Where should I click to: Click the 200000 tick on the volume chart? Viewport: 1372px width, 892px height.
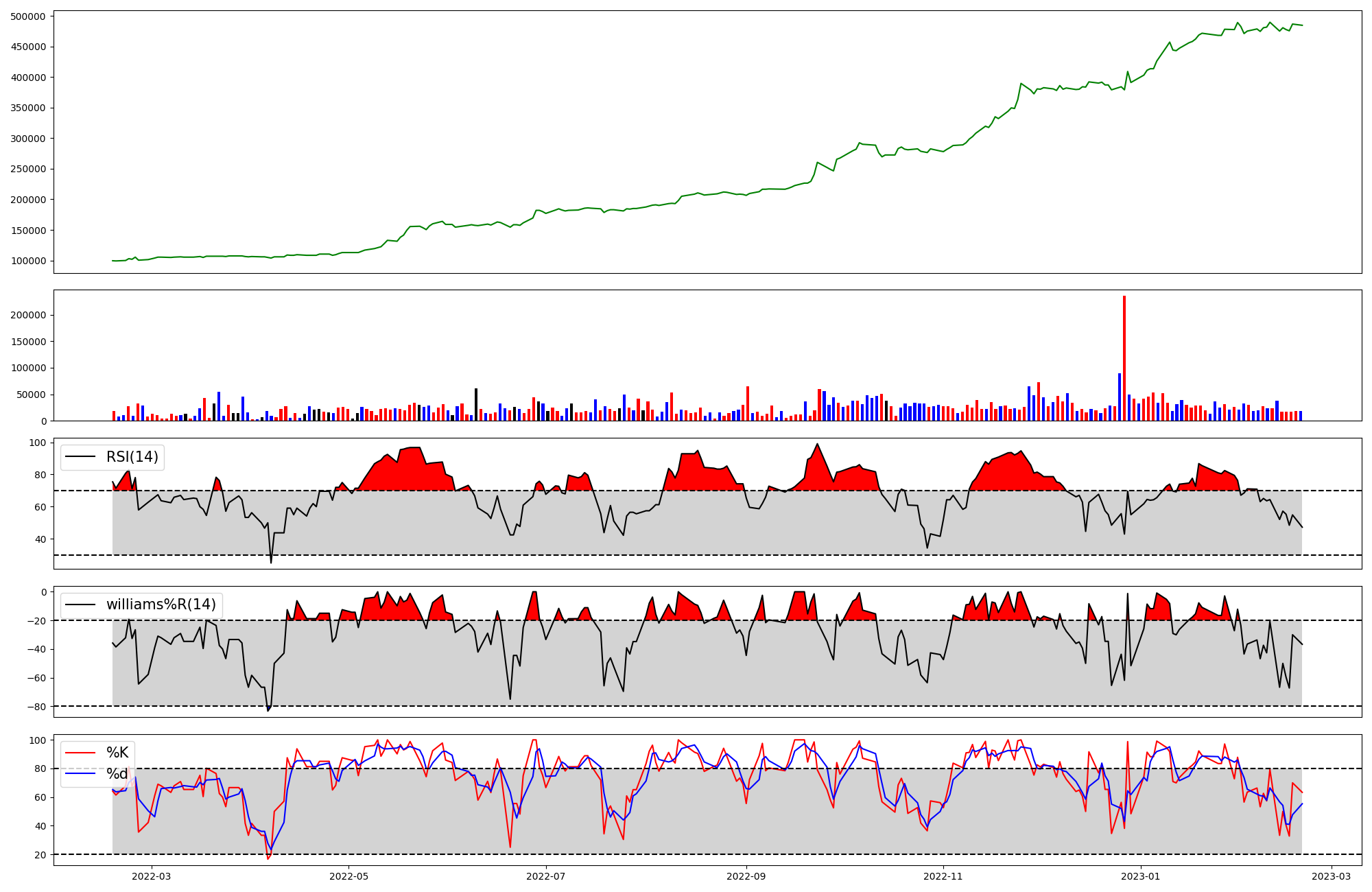pos(28,315)
